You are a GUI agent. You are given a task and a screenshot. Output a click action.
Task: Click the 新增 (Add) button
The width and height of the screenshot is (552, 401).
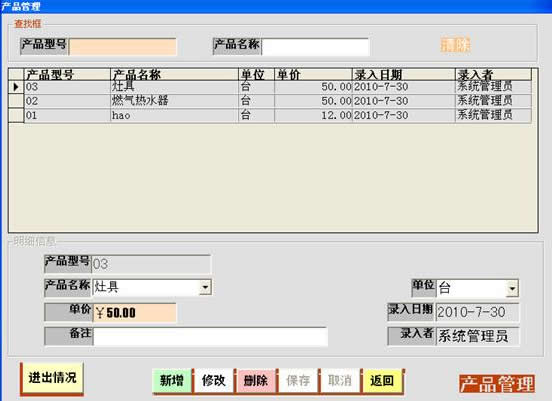(172, 381)
